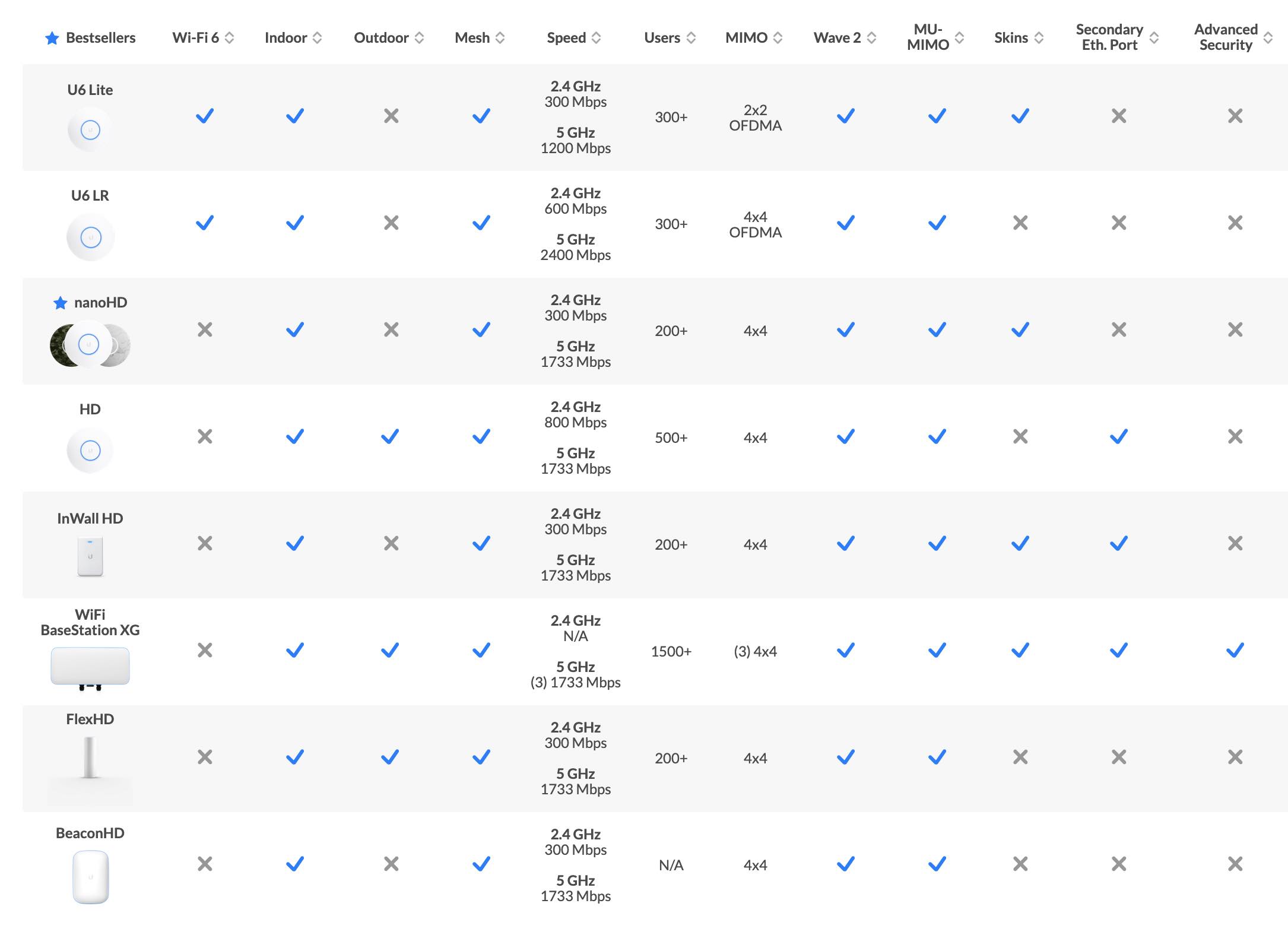Sort by Advanced Security column
The image size is (1288, 932).
click(1268, 38)
